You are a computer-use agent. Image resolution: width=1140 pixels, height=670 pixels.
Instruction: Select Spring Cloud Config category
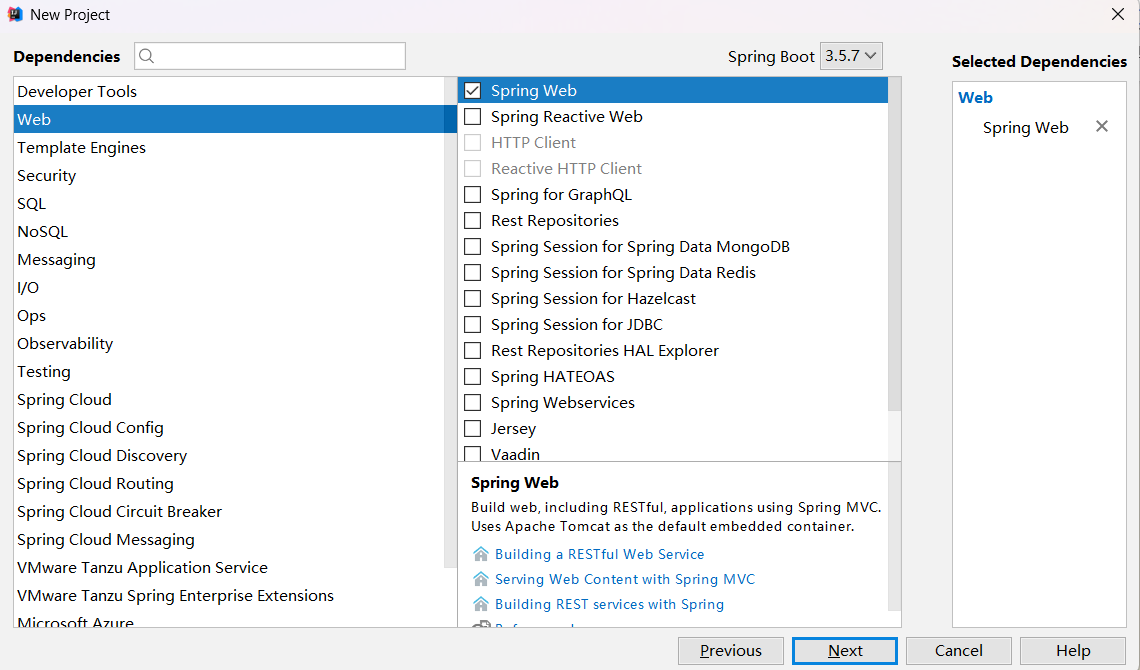229,427
